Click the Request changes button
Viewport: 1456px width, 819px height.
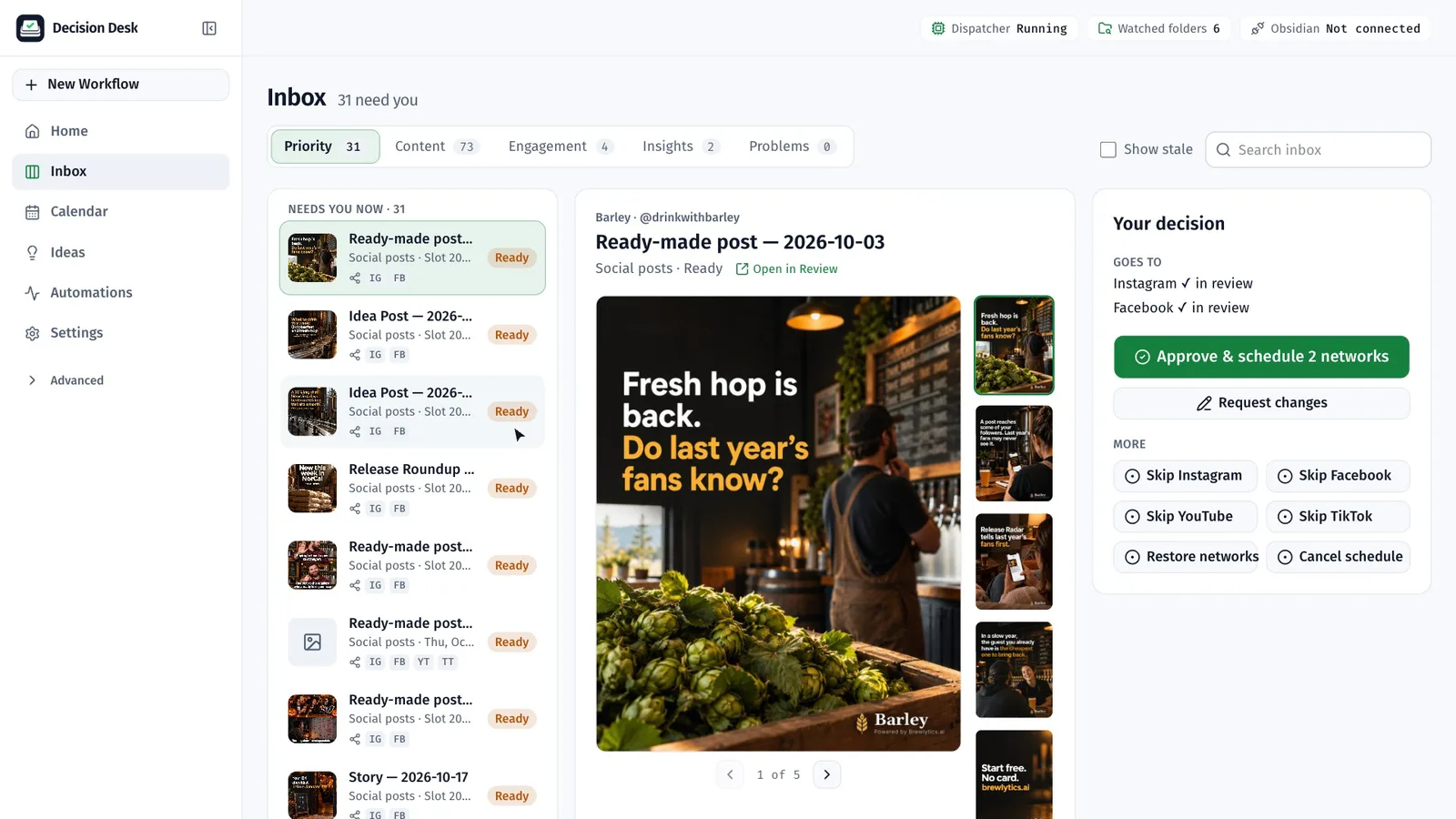[1261, 403]
